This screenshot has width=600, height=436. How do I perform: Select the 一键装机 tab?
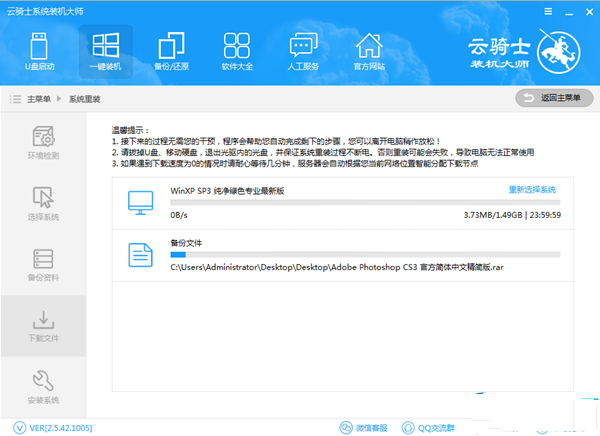(x=106, y=52)
